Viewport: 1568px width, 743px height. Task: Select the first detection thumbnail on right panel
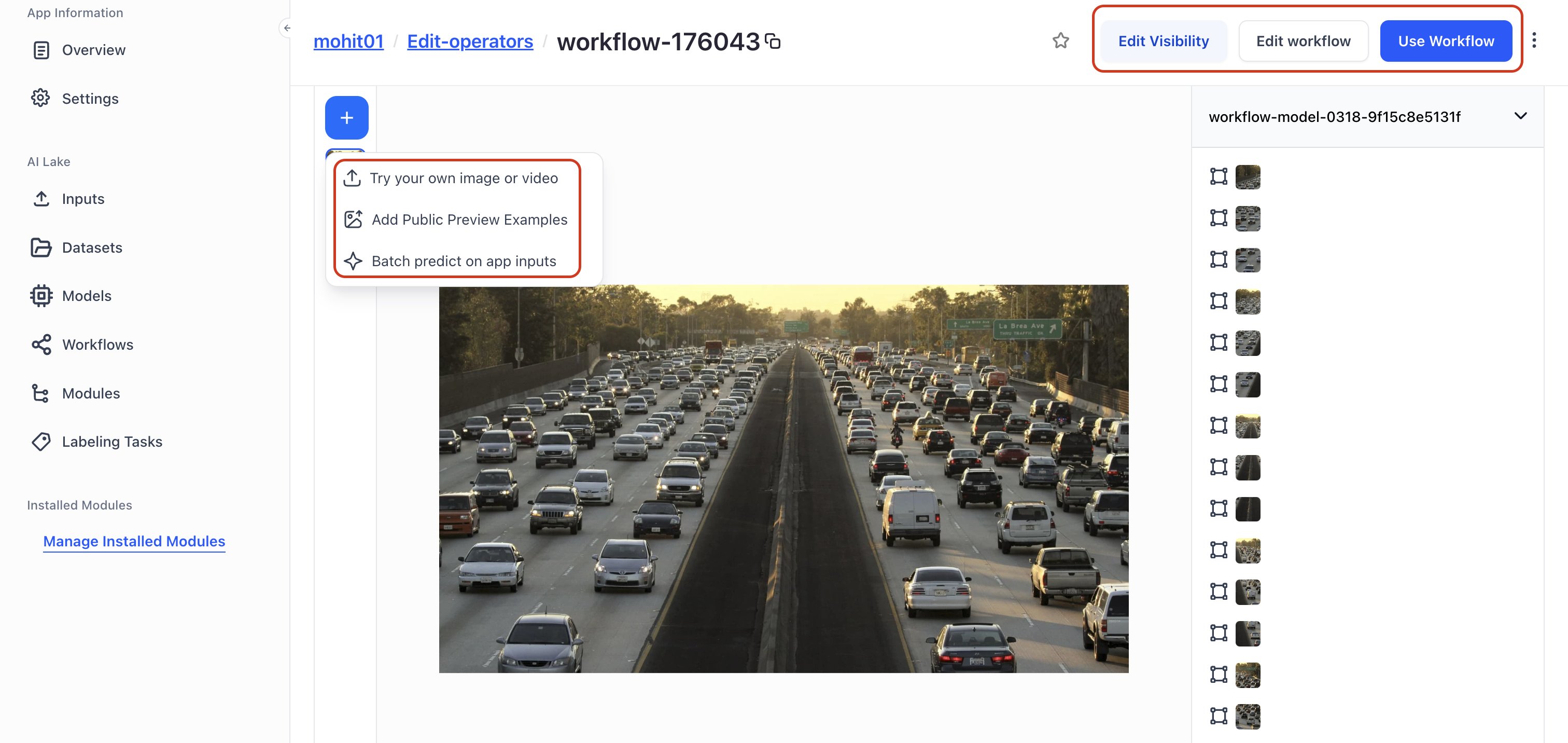tap(1248, 175)
